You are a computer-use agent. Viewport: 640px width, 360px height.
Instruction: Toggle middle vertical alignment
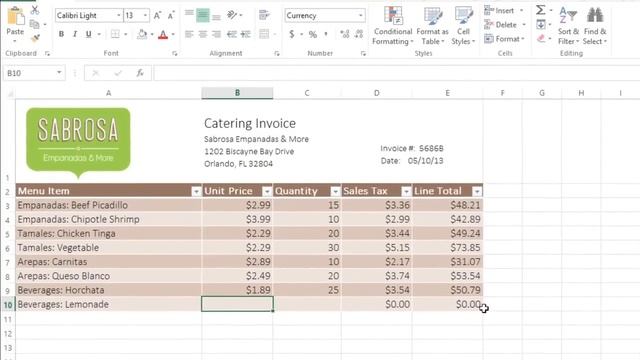tap(202, 15)
